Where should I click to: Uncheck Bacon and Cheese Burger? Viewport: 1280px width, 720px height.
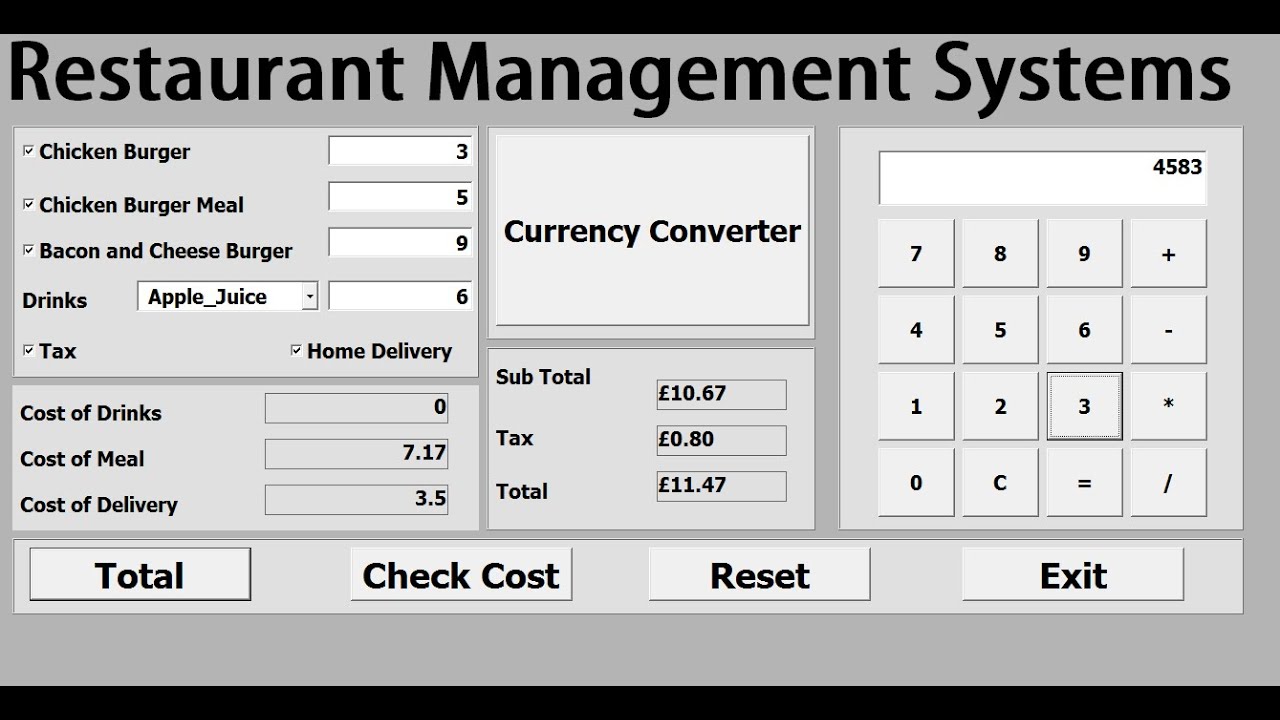(x=29, y=250)
